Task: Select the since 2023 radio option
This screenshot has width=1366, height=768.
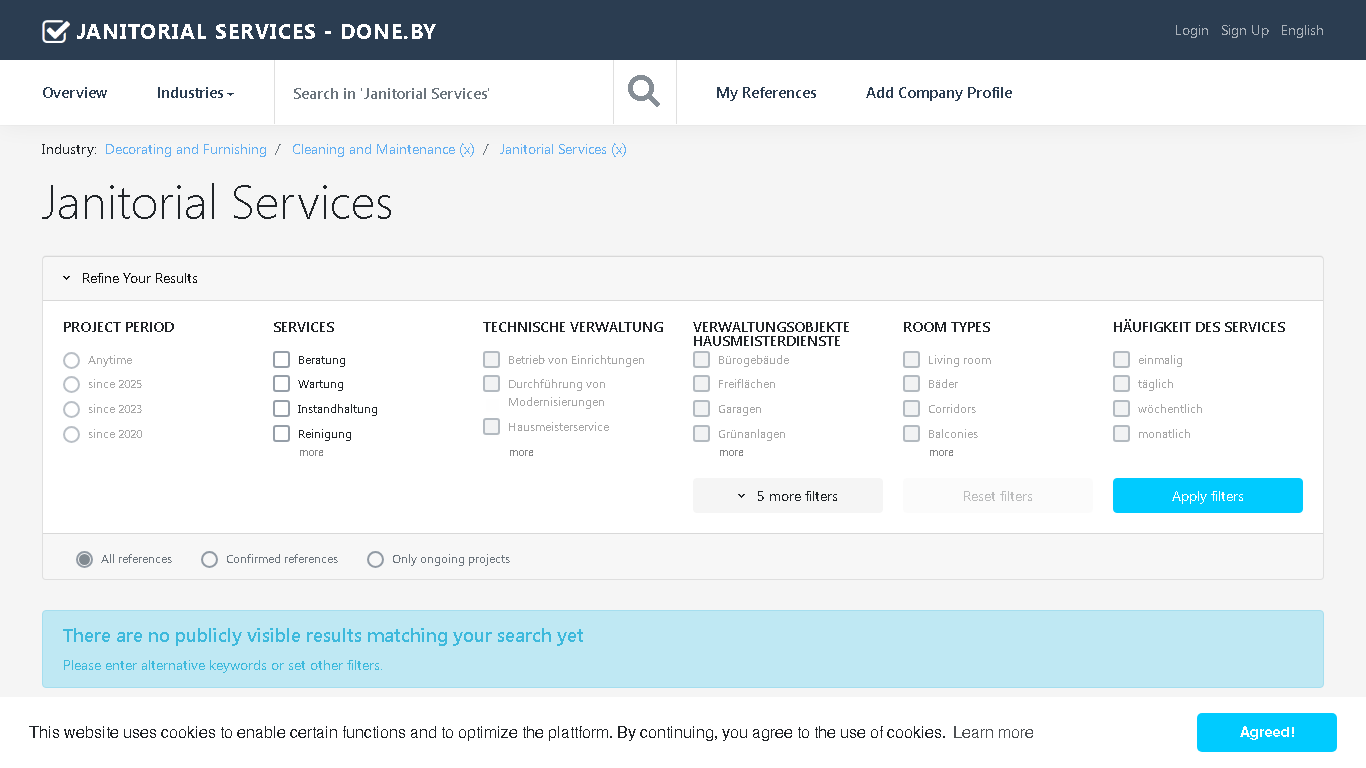Action: point(71,409)
